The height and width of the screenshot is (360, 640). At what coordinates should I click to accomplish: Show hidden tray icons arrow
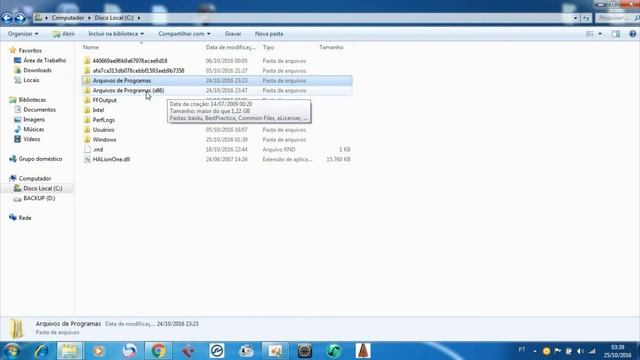coord(535,351)
